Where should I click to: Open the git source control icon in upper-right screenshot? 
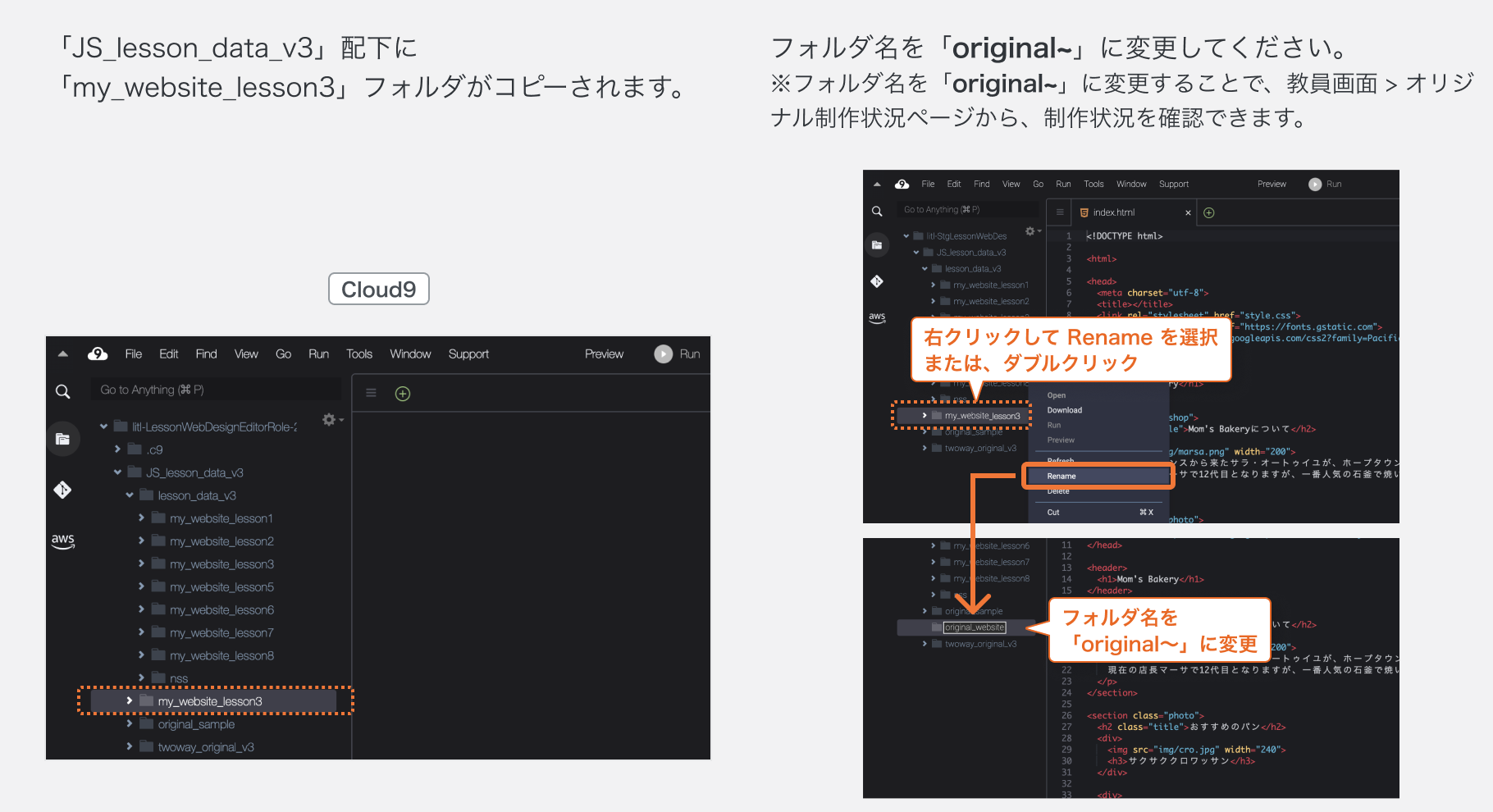pyautogui.click(x=877, y=281)
